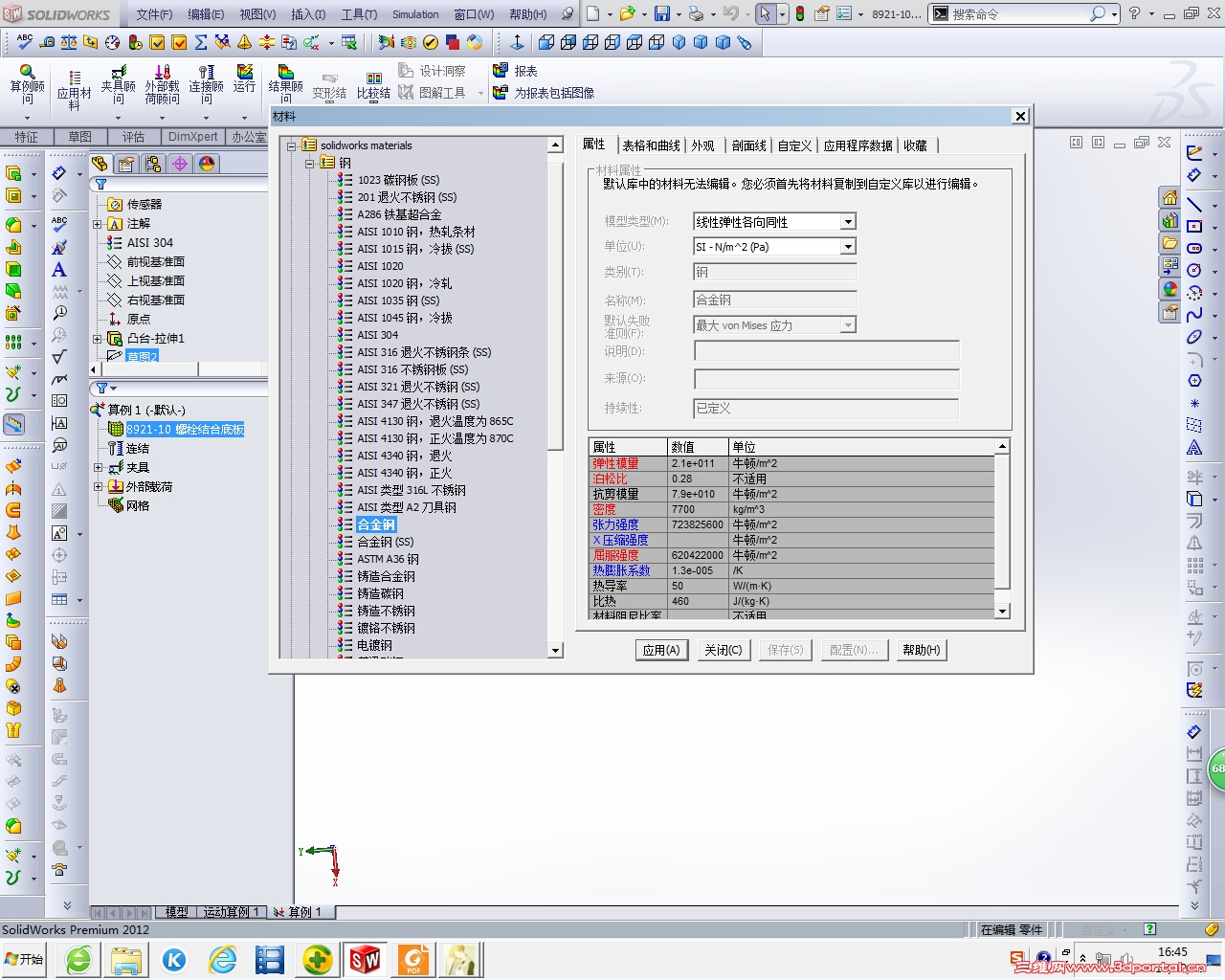Open the ConfigurationManager tab icon
The image size is (1225, 980).
(153, 164)
